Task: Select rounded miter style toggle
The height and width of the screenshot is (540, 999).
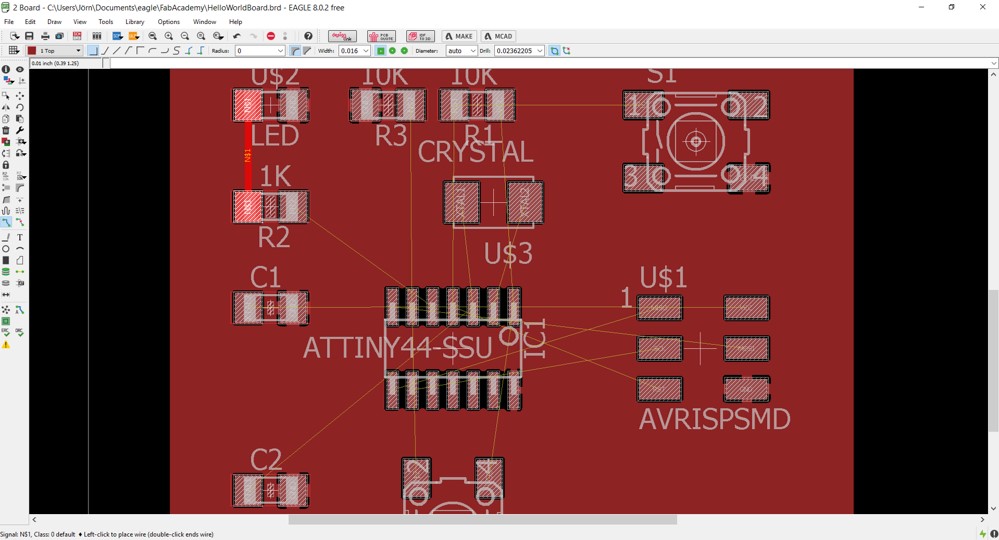Action: coord(295,50)
